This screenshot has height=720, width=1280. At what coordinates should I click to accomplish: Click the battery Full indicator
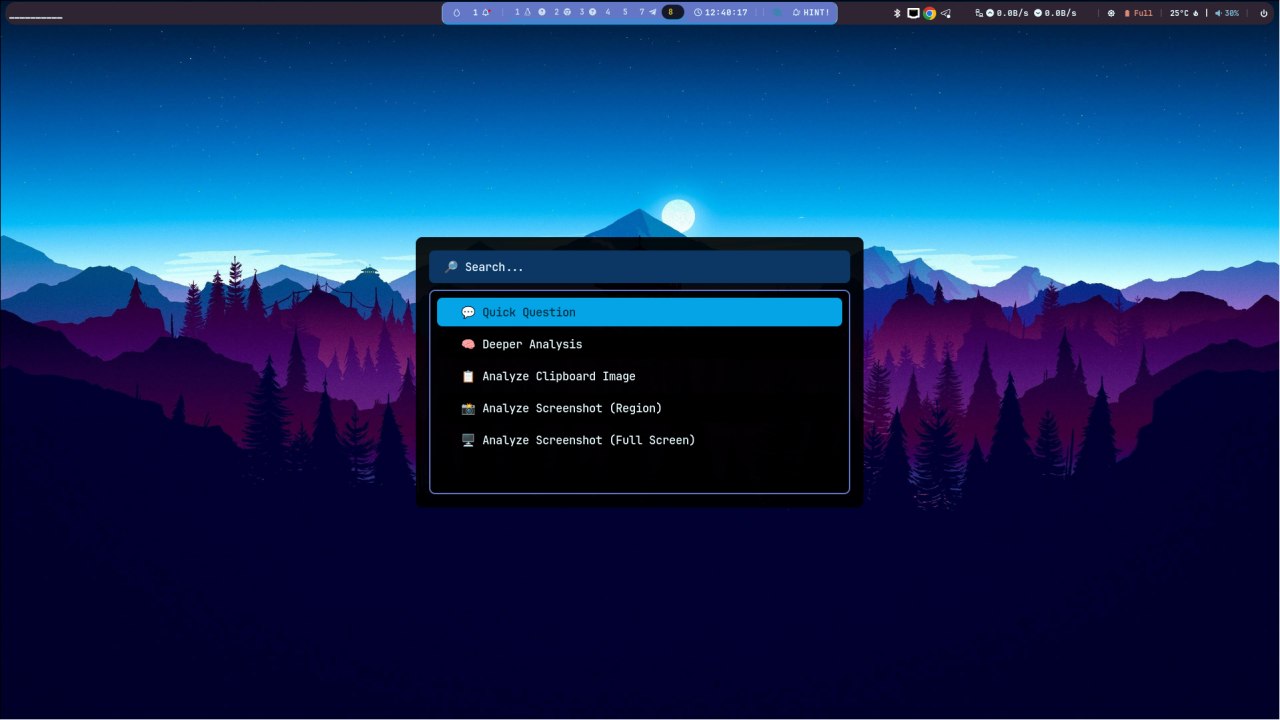[x=1137, y=13]
